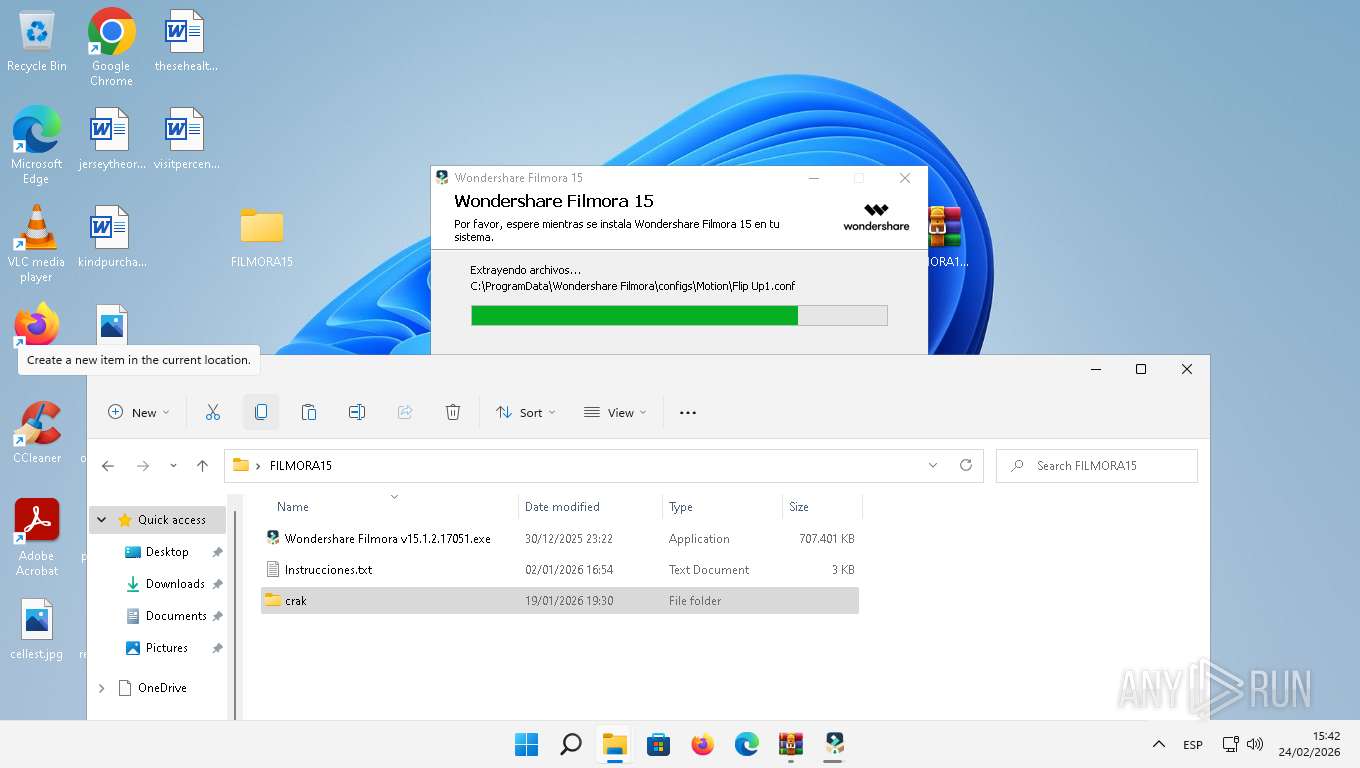Expand recent locations chevron

[173, 466]
